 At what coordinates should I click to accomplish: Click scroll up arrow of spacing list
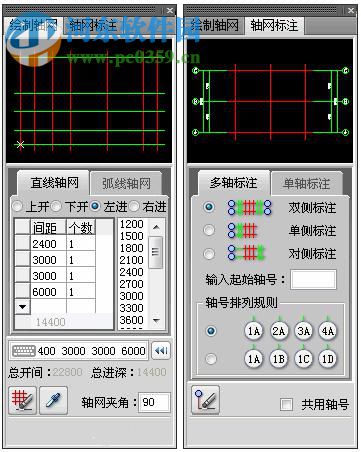coord(156,227)
